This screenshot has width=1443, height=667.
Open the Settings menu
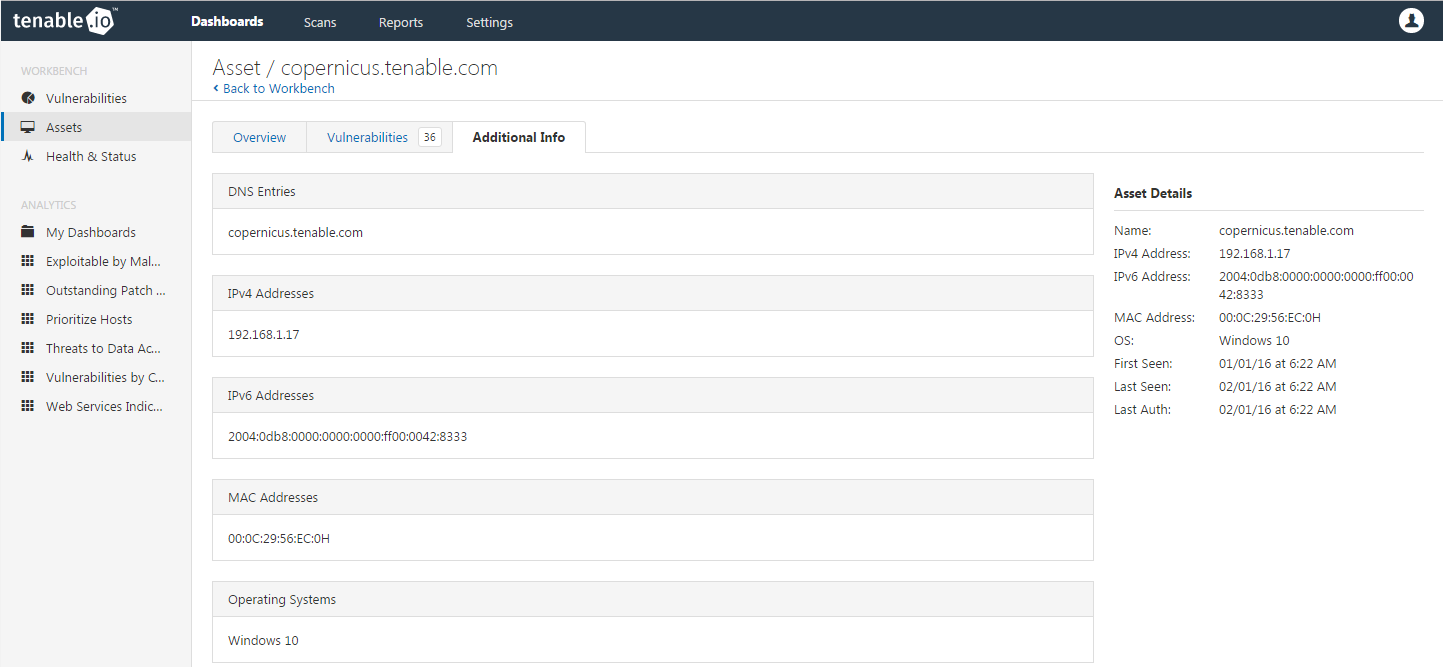489,22
